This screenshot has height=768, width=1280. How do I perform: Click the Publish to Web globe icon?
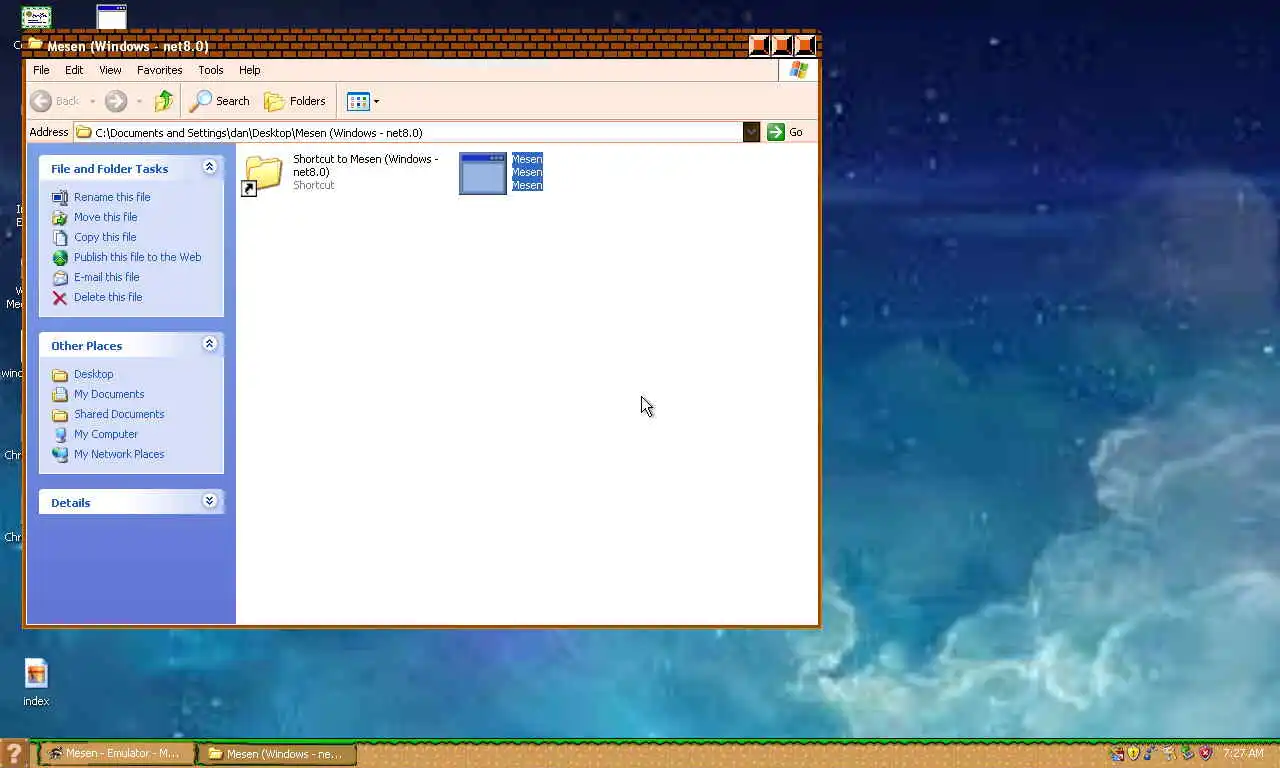(x=60, y=257)
